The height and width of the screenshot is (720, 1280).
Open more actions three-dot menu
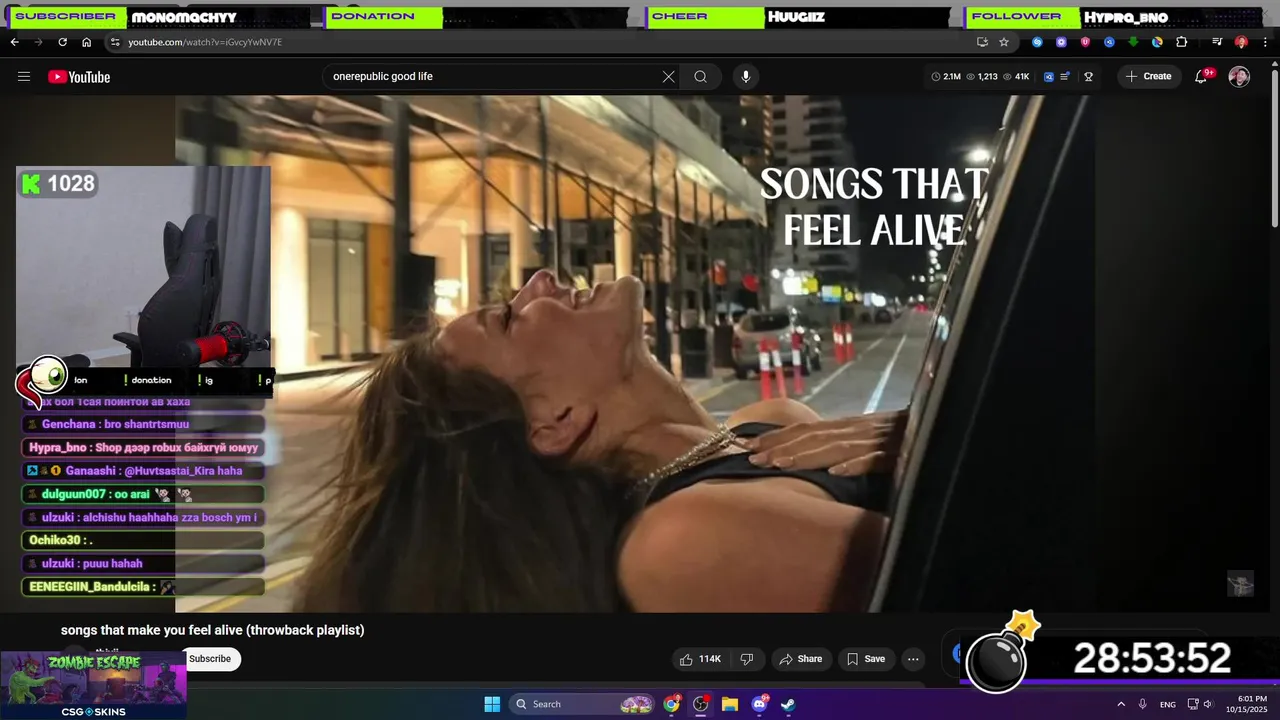click(913, 659)
